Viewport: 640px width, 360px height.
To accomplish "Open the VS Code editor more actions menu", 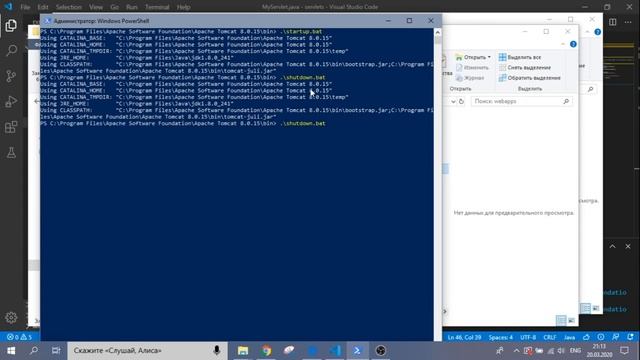I will (628, 22).
